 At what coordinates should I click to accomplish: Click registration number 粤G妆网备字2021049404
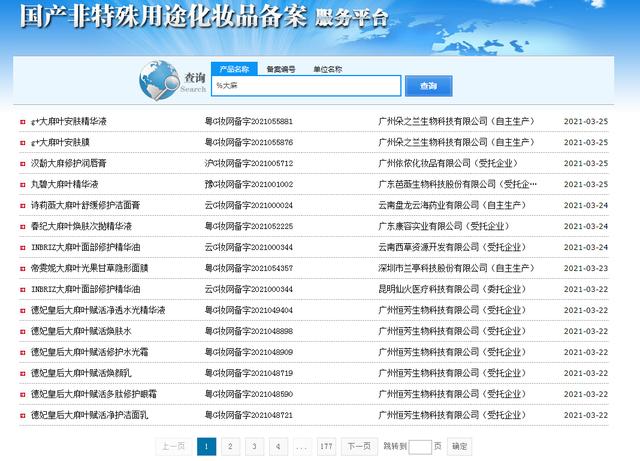249,310
